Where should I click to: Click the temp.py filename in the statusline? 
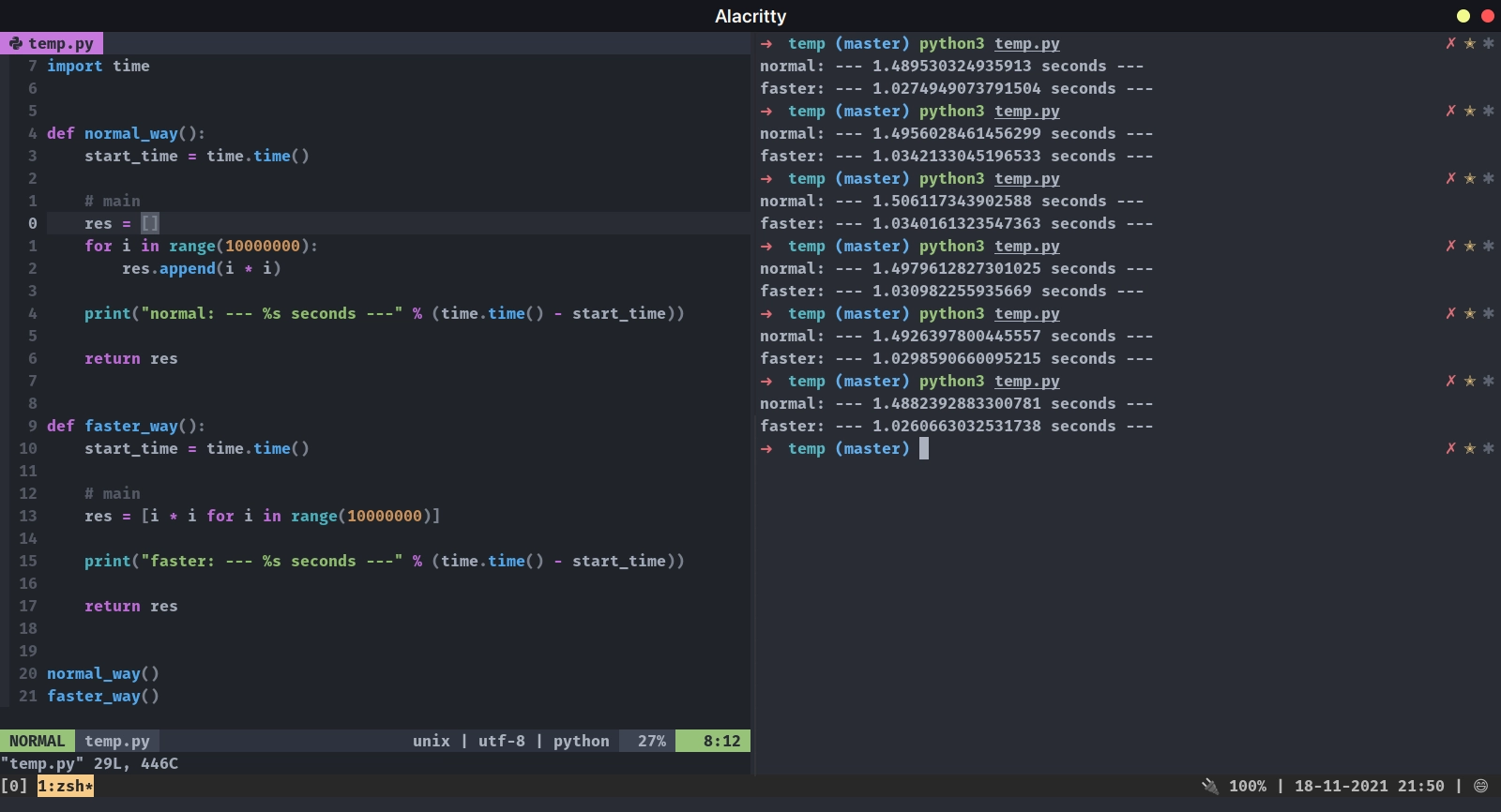pos(117,741)
